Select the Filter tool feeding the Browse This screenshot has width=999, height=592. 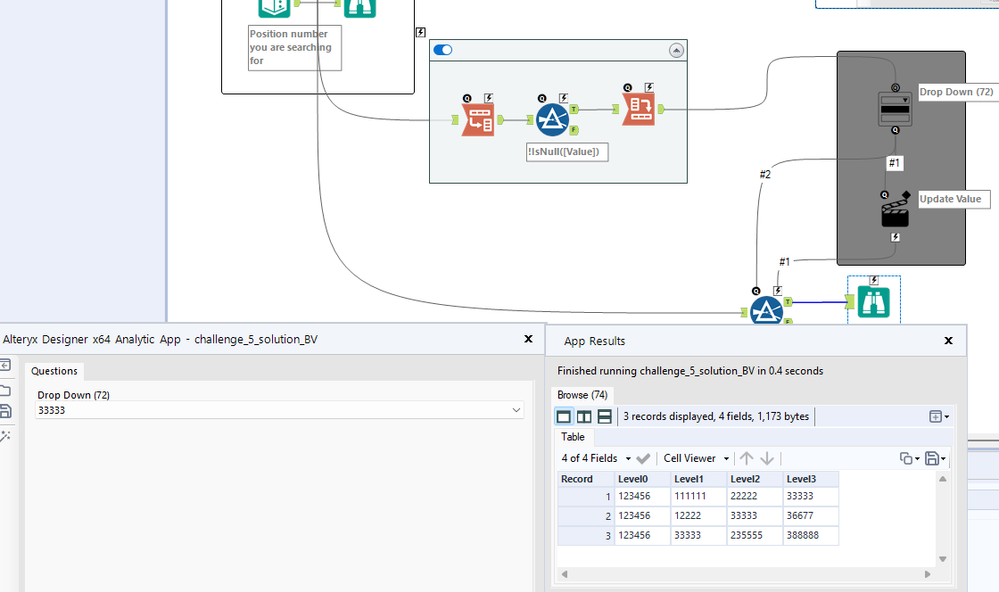(x=766, y=311)
